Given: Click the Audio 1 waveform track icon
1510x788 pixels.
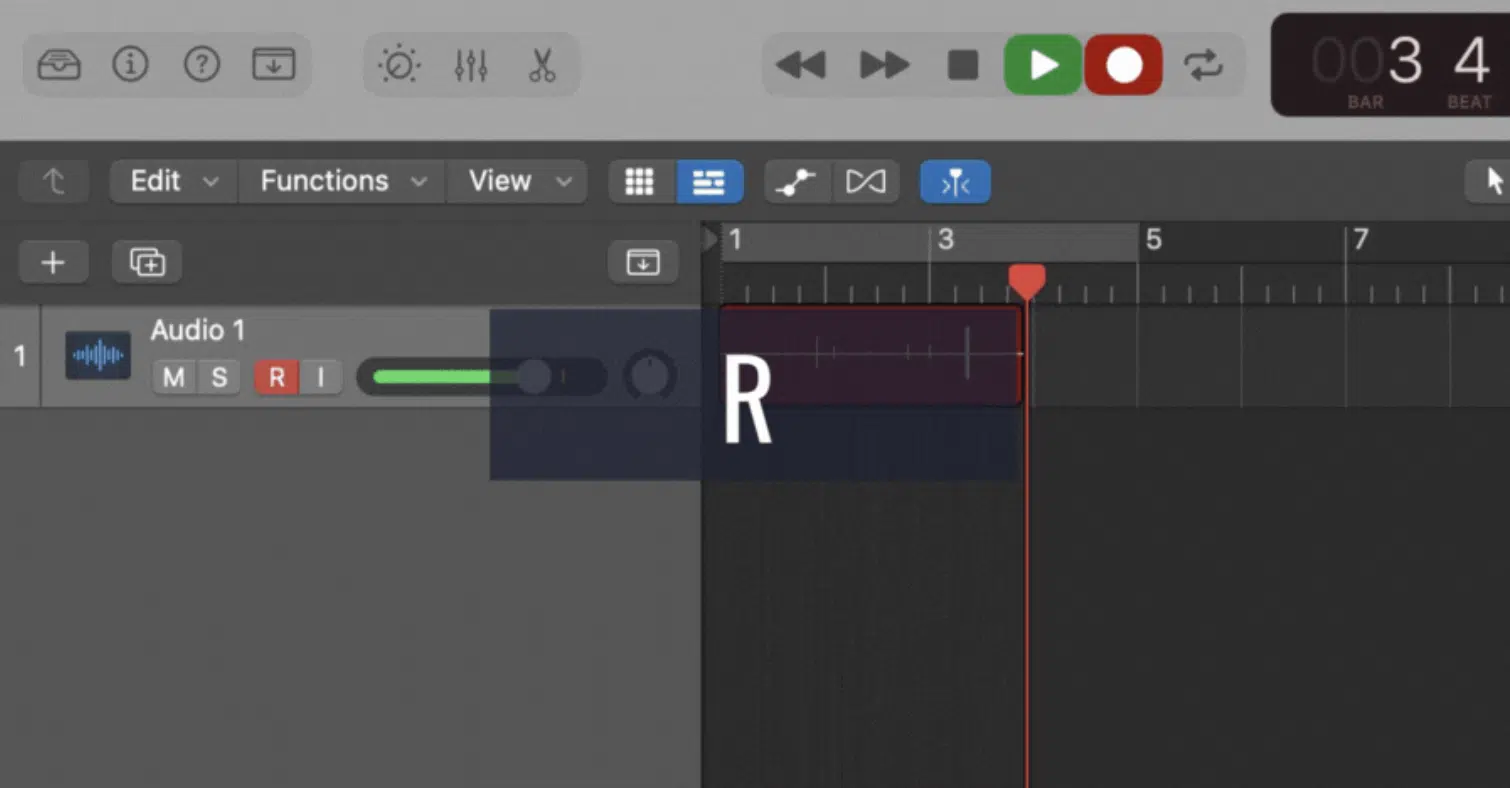Looking at the screenshot, I should [98, 356].
